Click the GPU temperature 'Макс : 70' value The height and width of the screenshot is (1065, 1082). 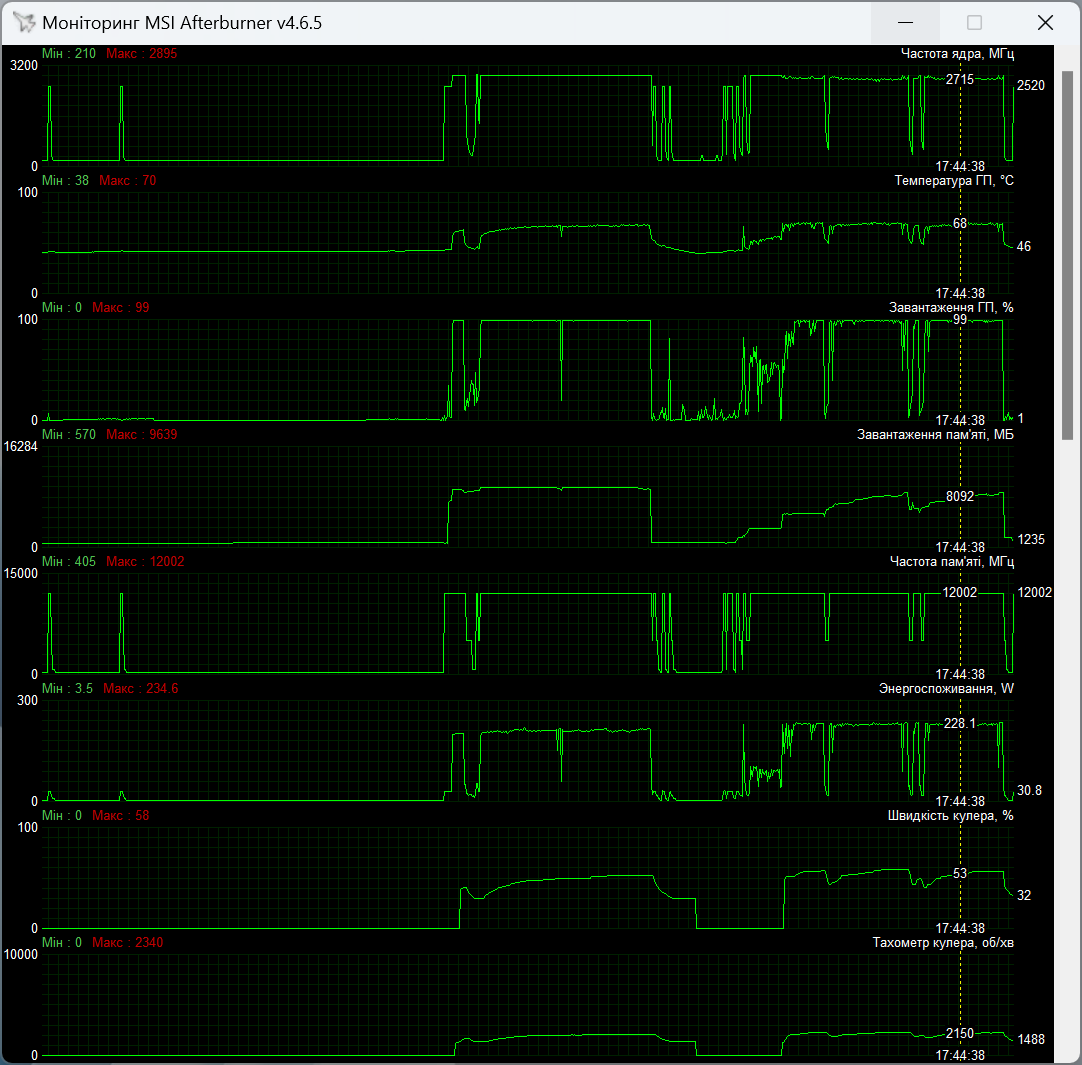pyautogui.click(x=128, y=181)
